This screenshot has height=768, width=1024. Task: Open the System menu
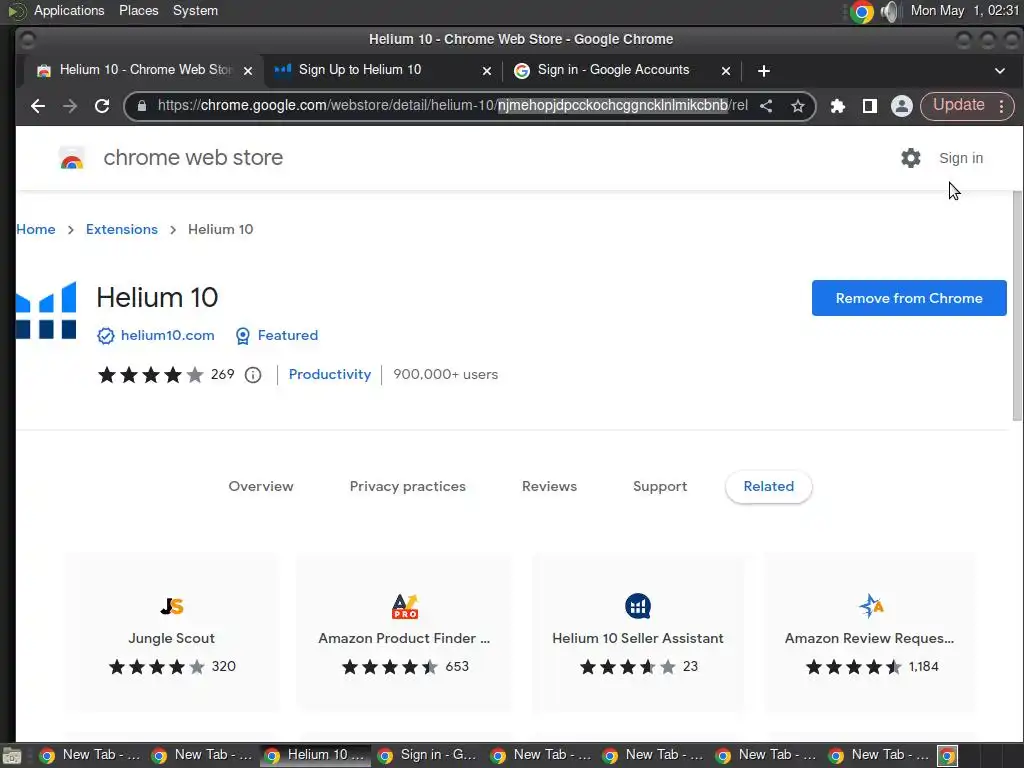point(195,10)
